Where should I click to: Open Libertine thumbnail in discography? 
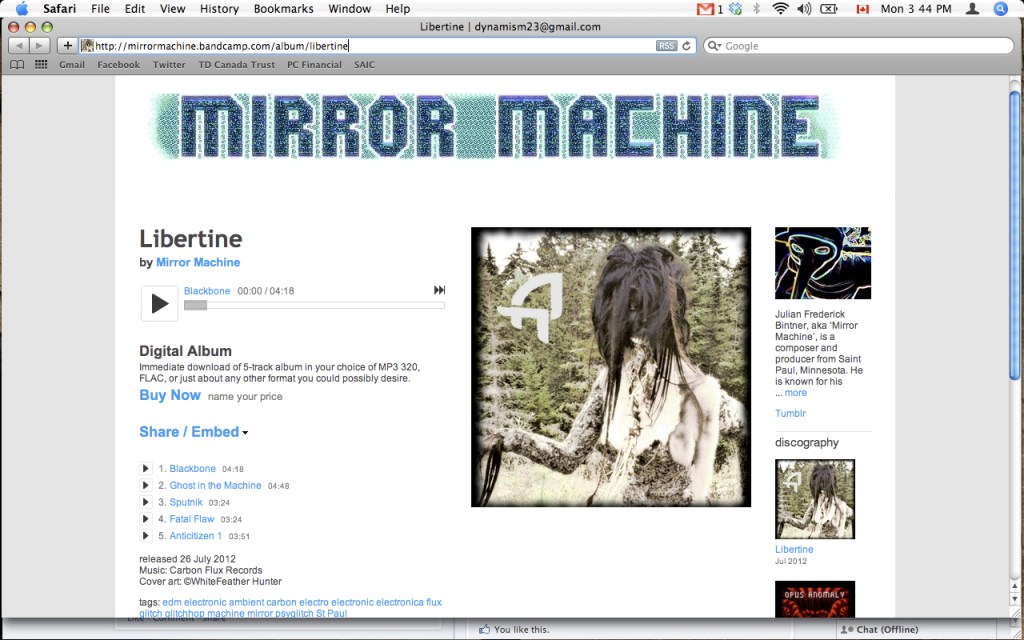(x=815, y=499)
